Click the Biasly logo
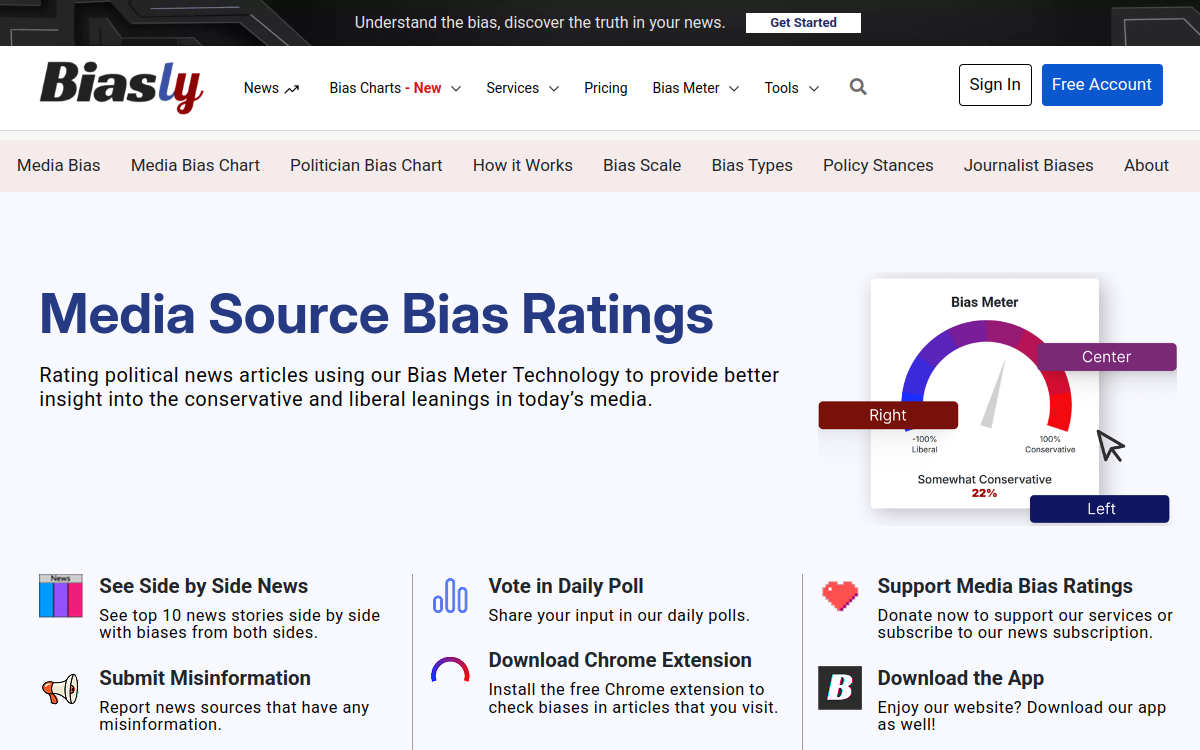 point(122,86)
